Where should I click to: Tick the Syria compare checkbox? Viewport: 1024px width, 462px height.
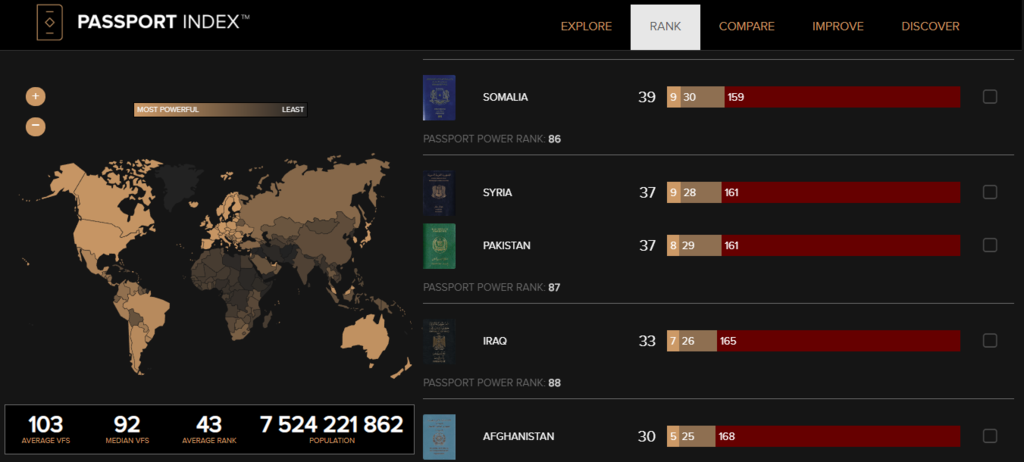pos(990,192)
